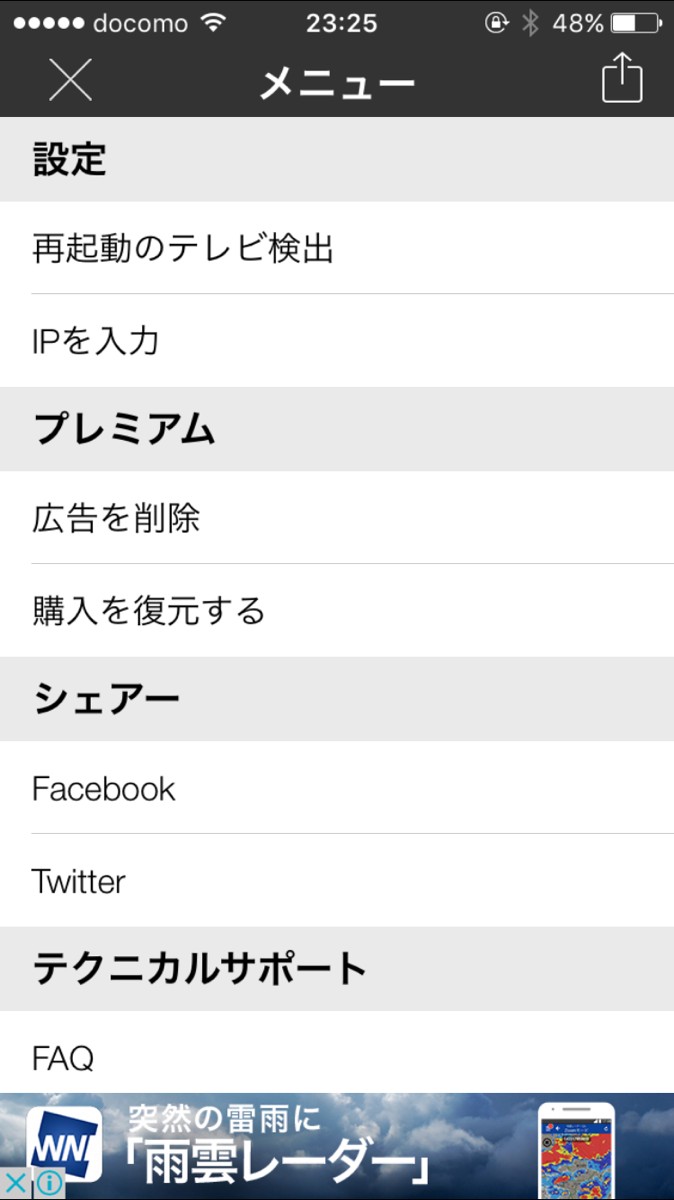This screenshot has width=674, height=1200.
Task: Tap the Bluetooth icon in the status bar
Action: (530, 23)
